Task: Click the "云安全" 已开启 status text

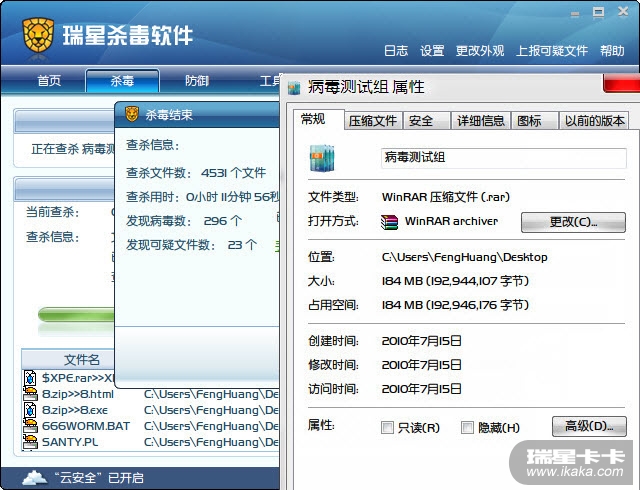Action: [x=99, y=477]
